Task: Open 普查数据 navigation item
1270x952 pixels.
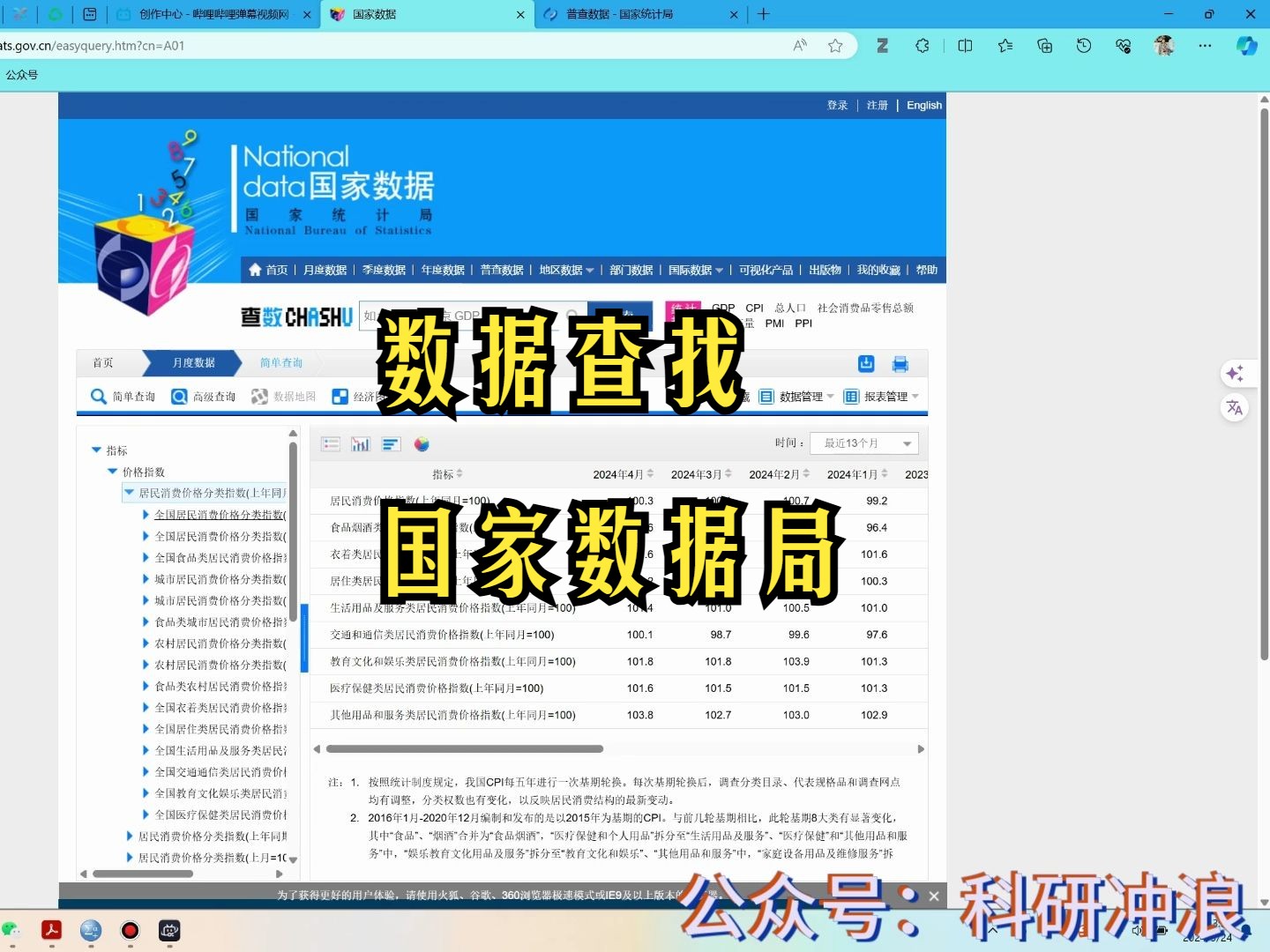Action: 502,270
